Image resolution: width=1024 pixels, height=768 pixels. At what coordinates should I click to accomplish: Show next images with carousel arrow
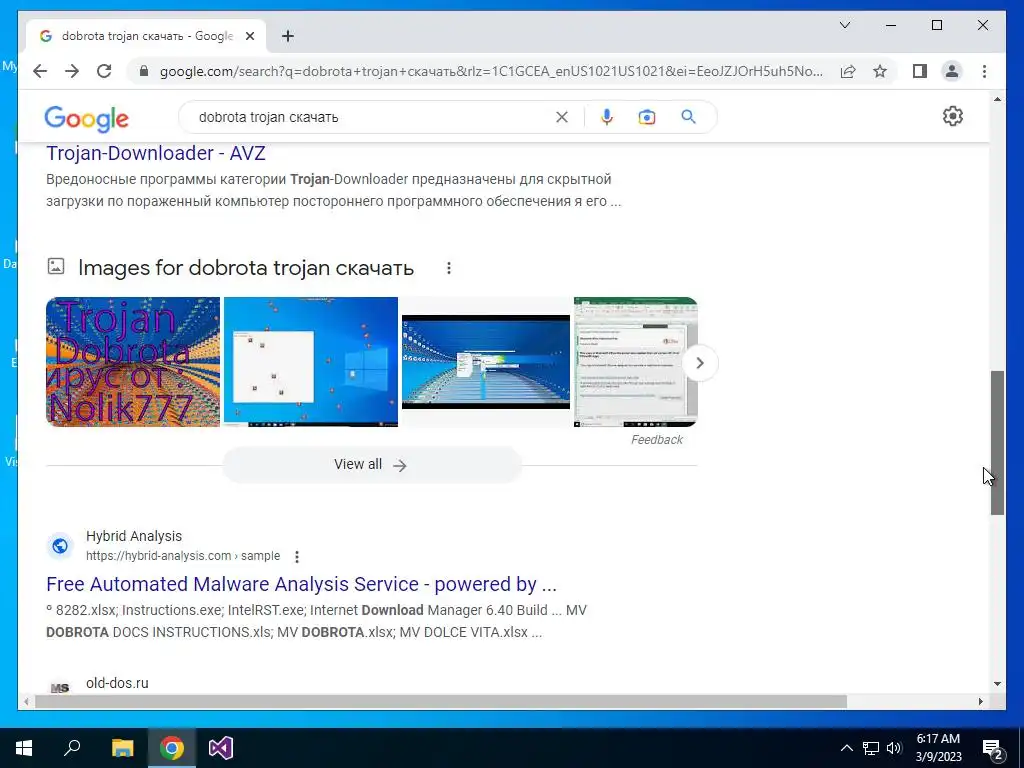coord(699,362)
